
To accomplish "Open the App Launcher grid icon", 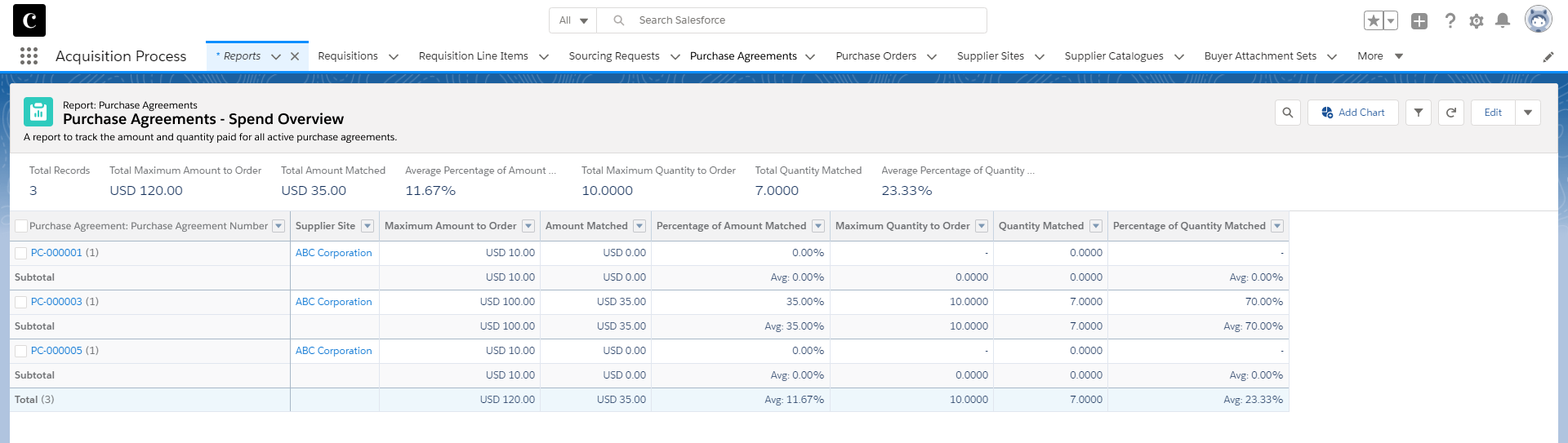I will (x=29, y=55).
